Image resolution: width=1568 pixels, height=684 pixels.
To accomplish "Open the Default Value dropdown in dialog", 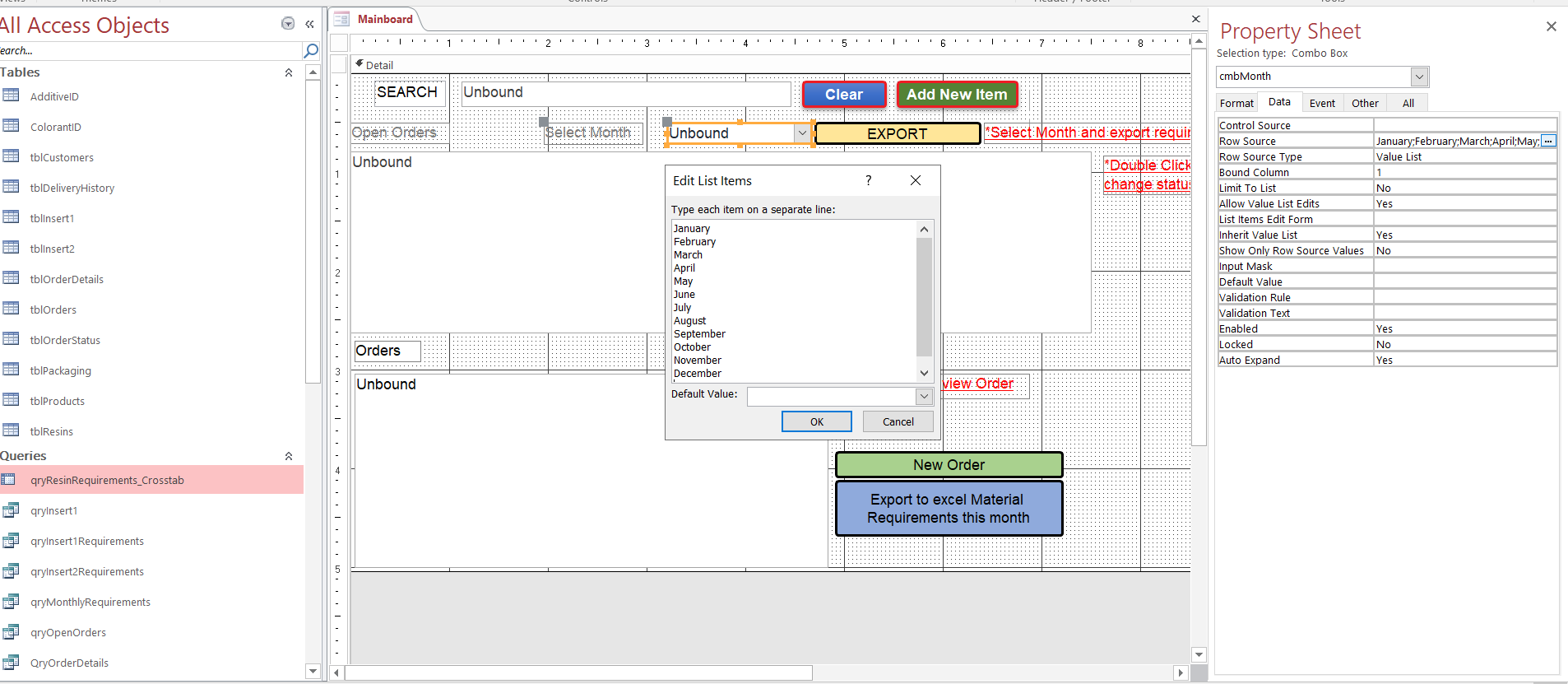I will click(x=924, y=396).
